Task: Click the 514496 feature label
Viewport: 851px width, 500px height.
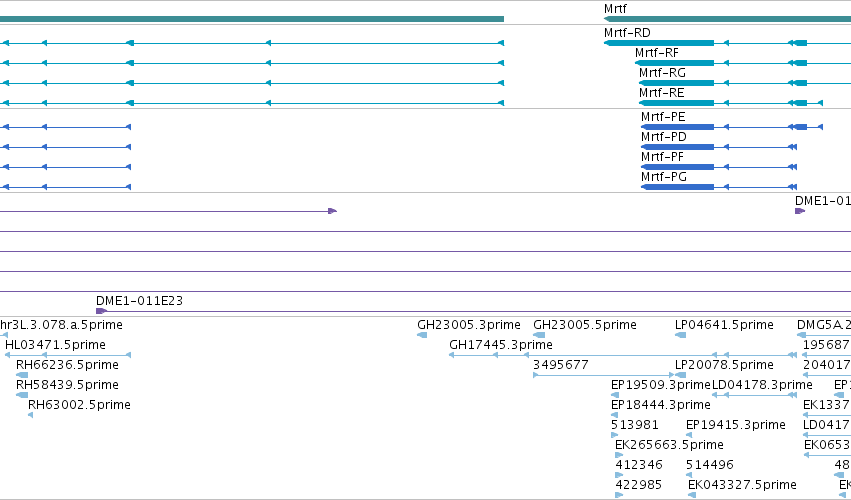Action: click(710, 465)
